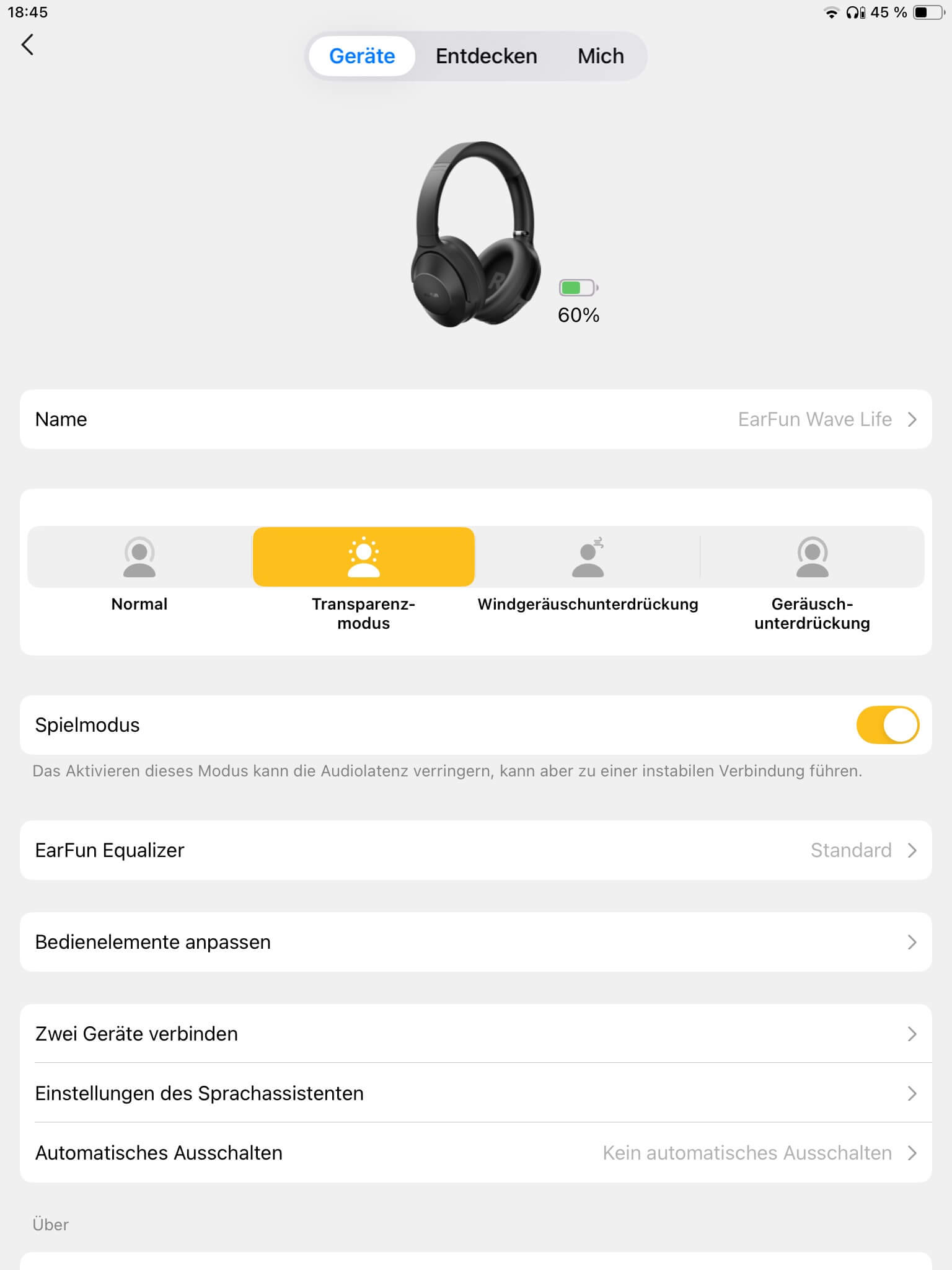Disable the Spielmodus toggle

tap(887, 725)
